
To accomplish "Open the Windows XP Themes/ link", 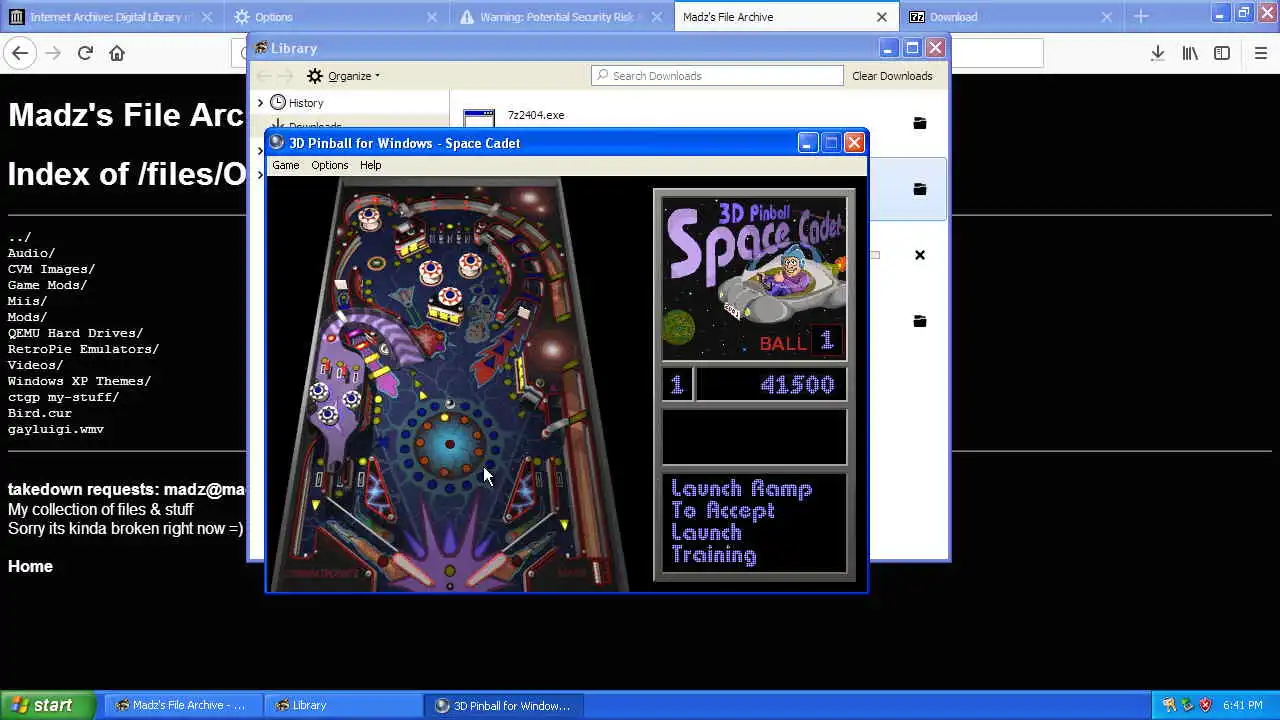I will click(80, 381).
